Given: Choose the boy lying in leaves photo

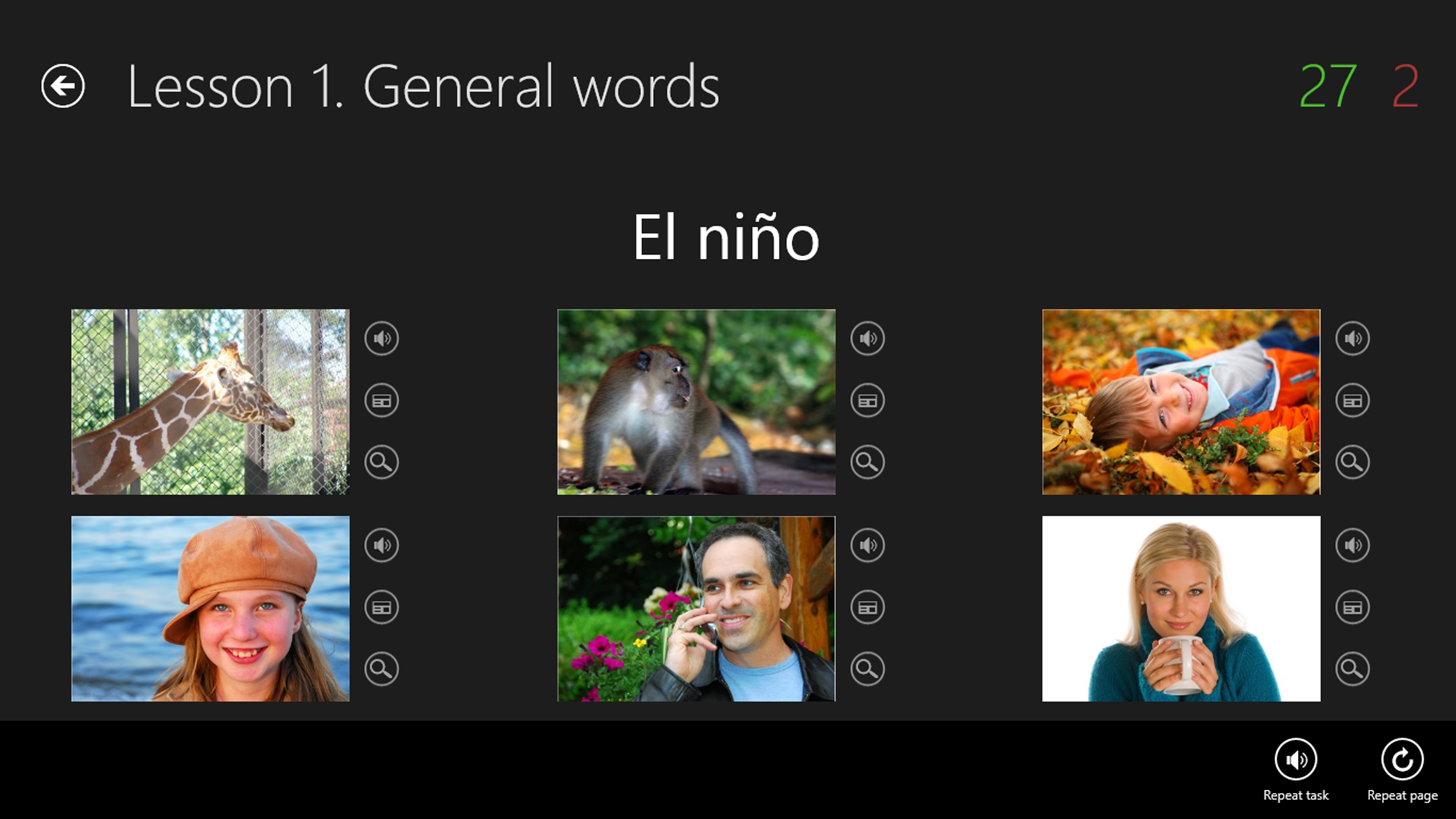Looking at the screenshot, I should (1181, 402).
